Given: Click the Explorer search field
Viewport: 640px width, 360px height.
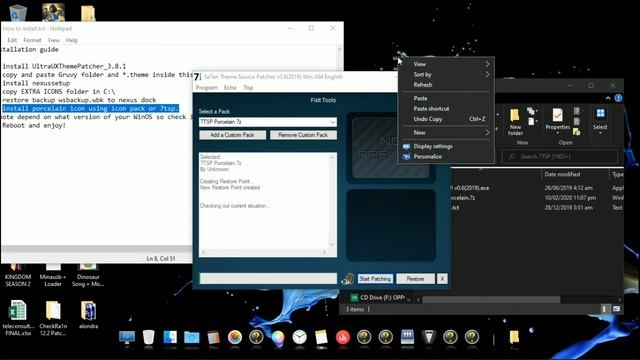Looking at the screenshot, I should pos(560,156).
